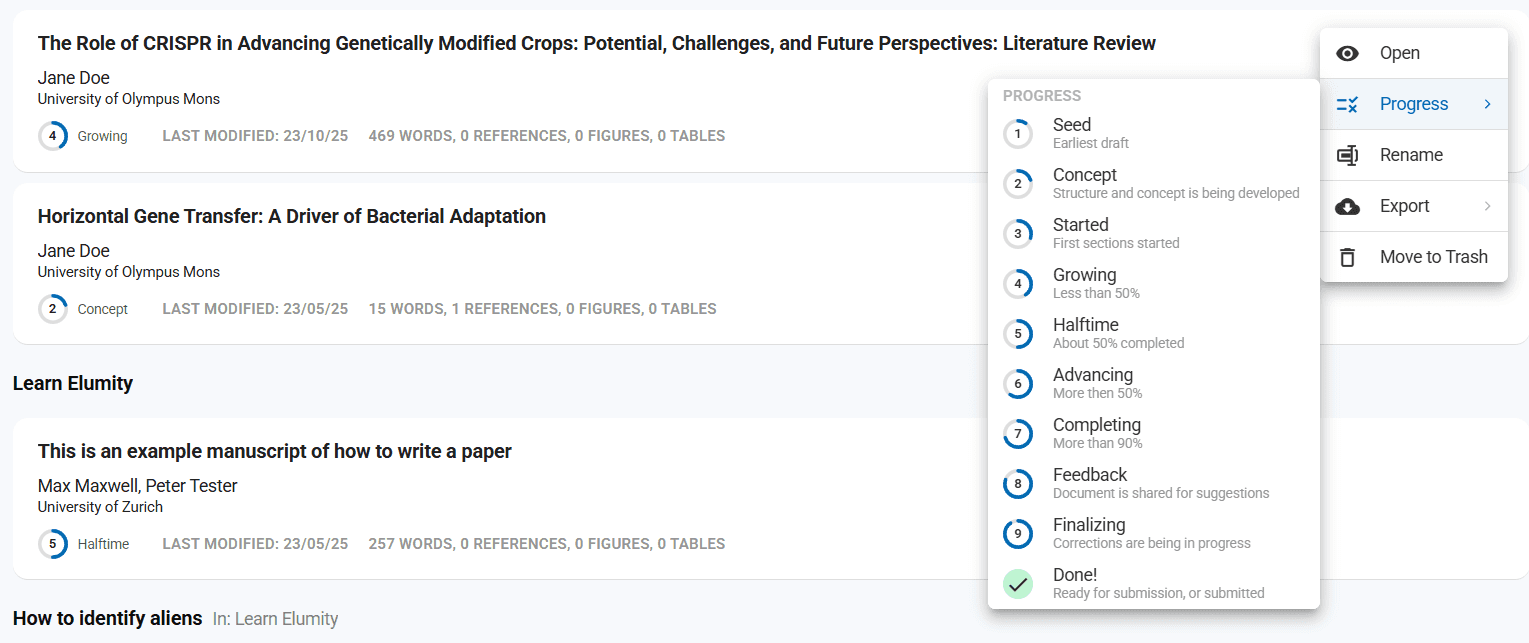Click the eye icon next to Open
The image size is (1529, 643).
1347,54
